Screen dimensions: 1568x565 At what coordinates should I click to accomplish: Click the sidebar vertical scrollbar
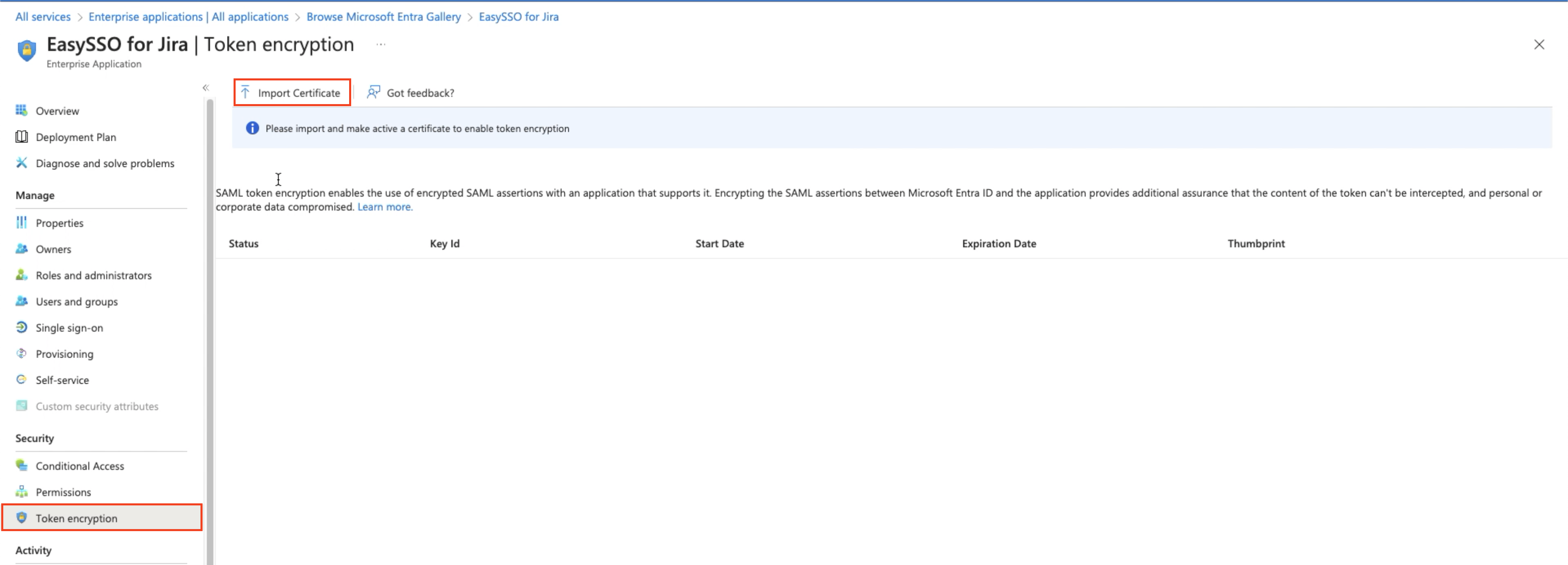tap(211, 332)
